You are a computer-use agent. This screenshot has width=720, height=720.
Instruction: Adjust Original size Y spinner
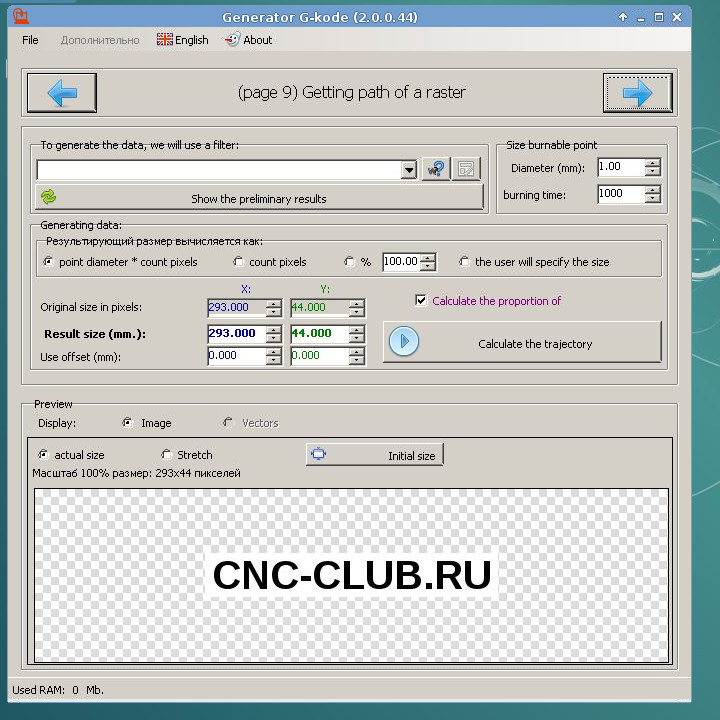(x=357, y=308)
